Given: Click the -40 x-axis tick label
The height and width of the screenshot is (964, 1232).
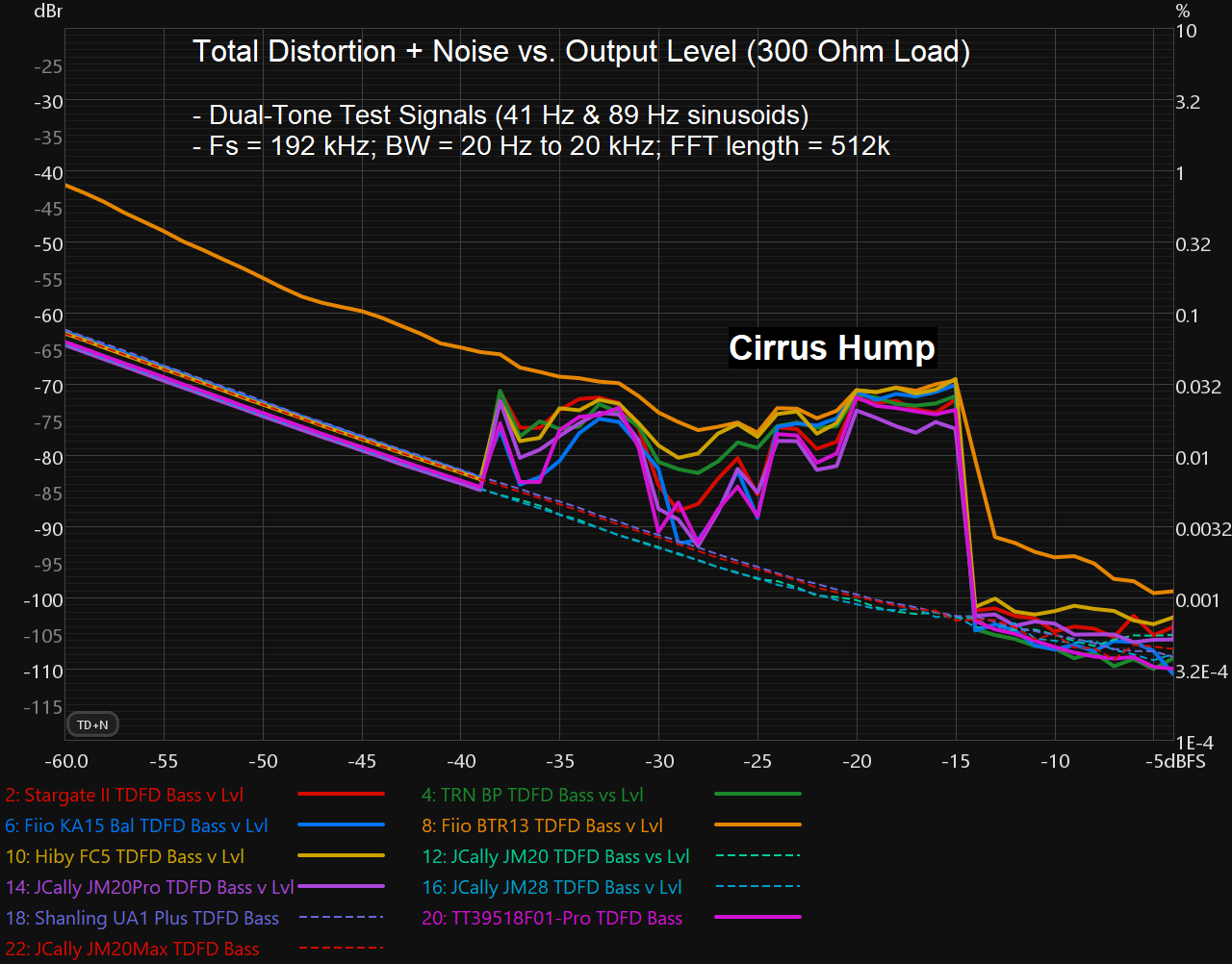Looking at the screenshot, I should (x=461, y=762).
